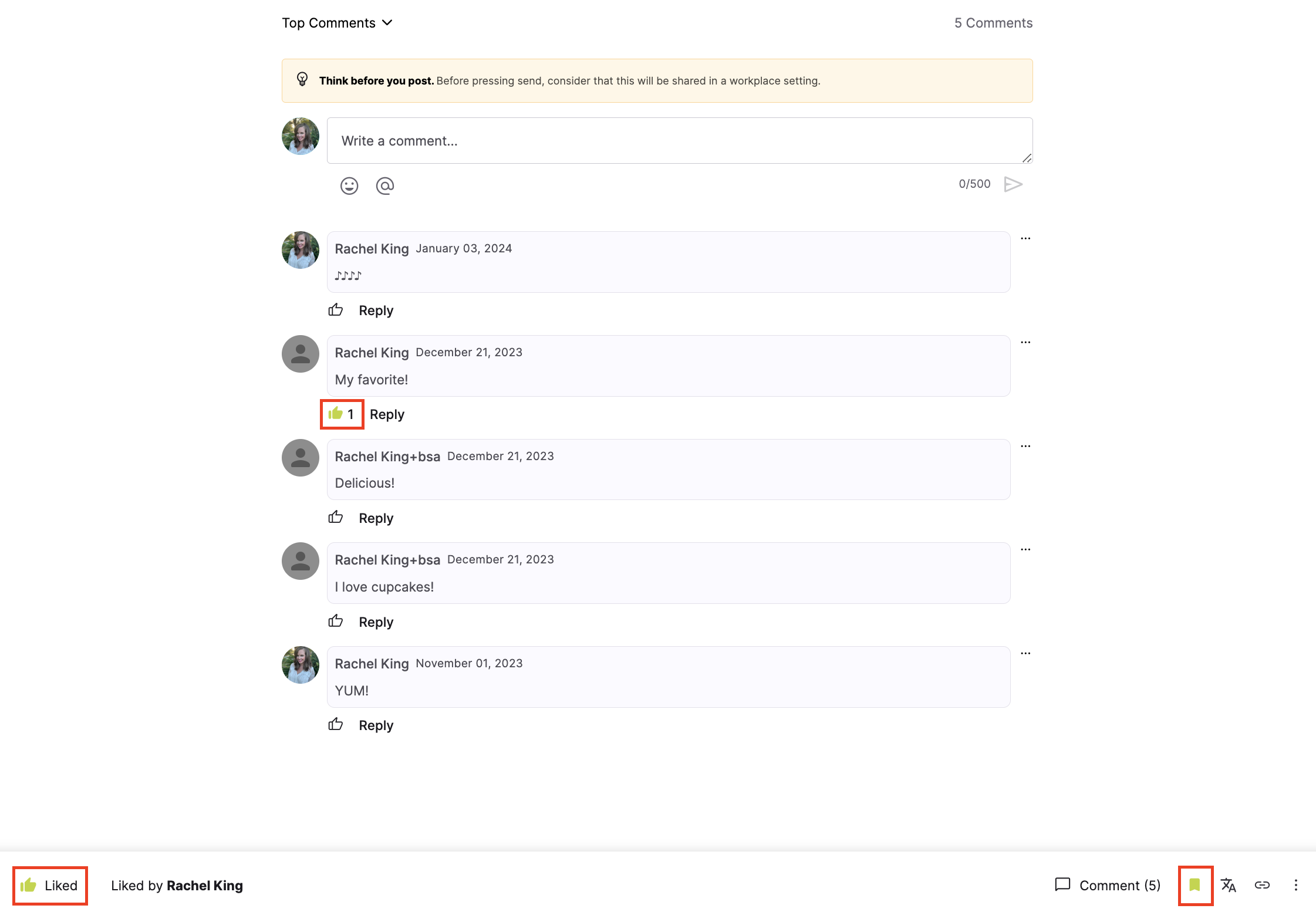
Task: Click the lightbulb icon in the notice banner
Action: pos(302,79)
